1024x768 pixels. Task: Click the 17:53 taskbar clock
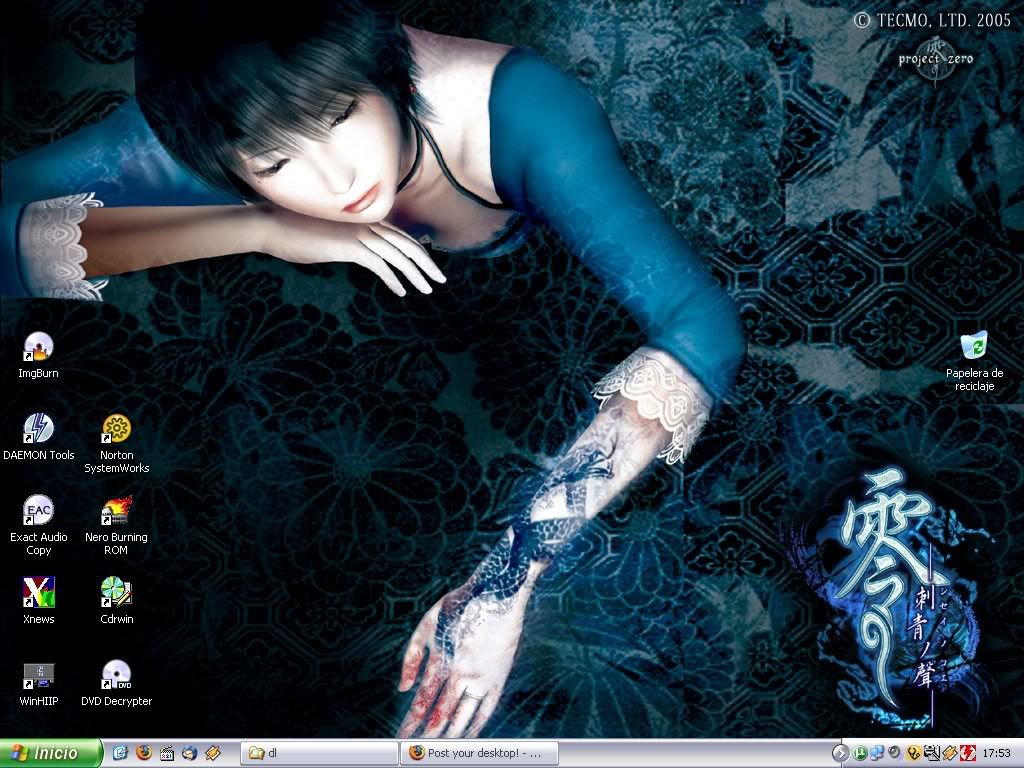click(997, 753)
